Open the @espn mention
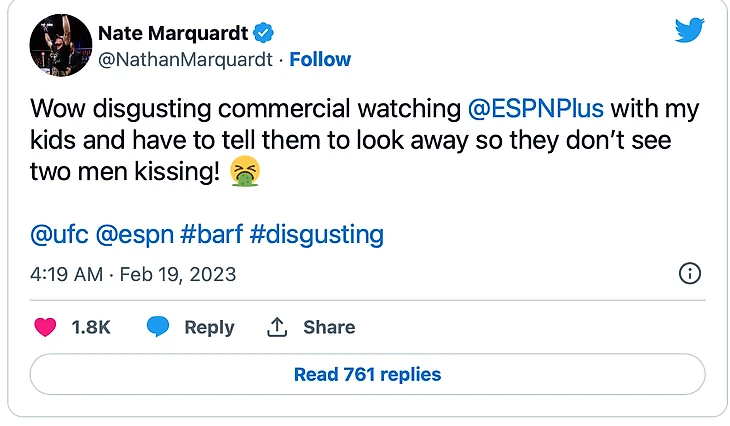The width and height of the screenshot is (730, 426). 134,235
